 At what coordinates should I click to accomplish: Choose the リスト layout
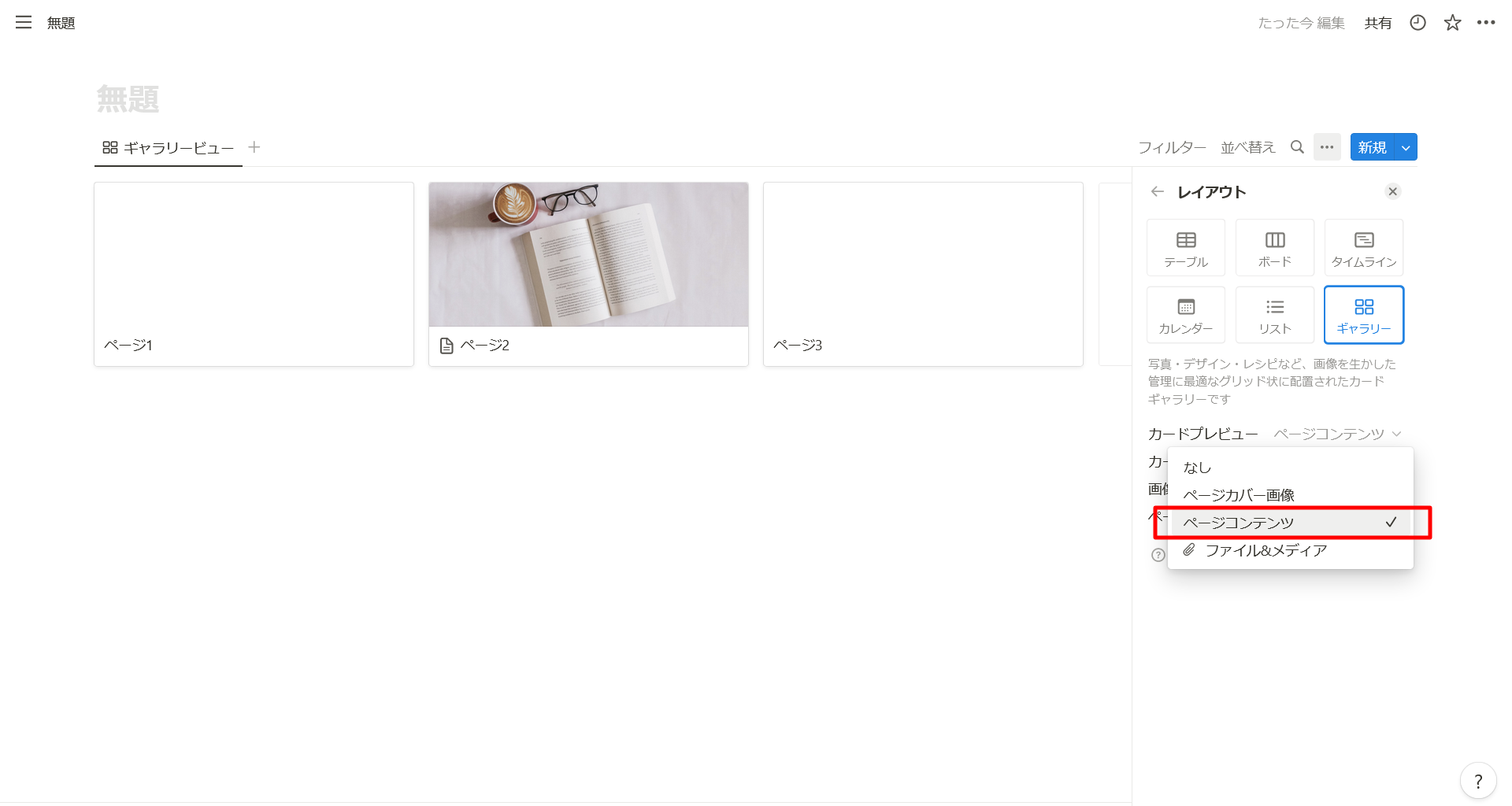(1275, 315)
